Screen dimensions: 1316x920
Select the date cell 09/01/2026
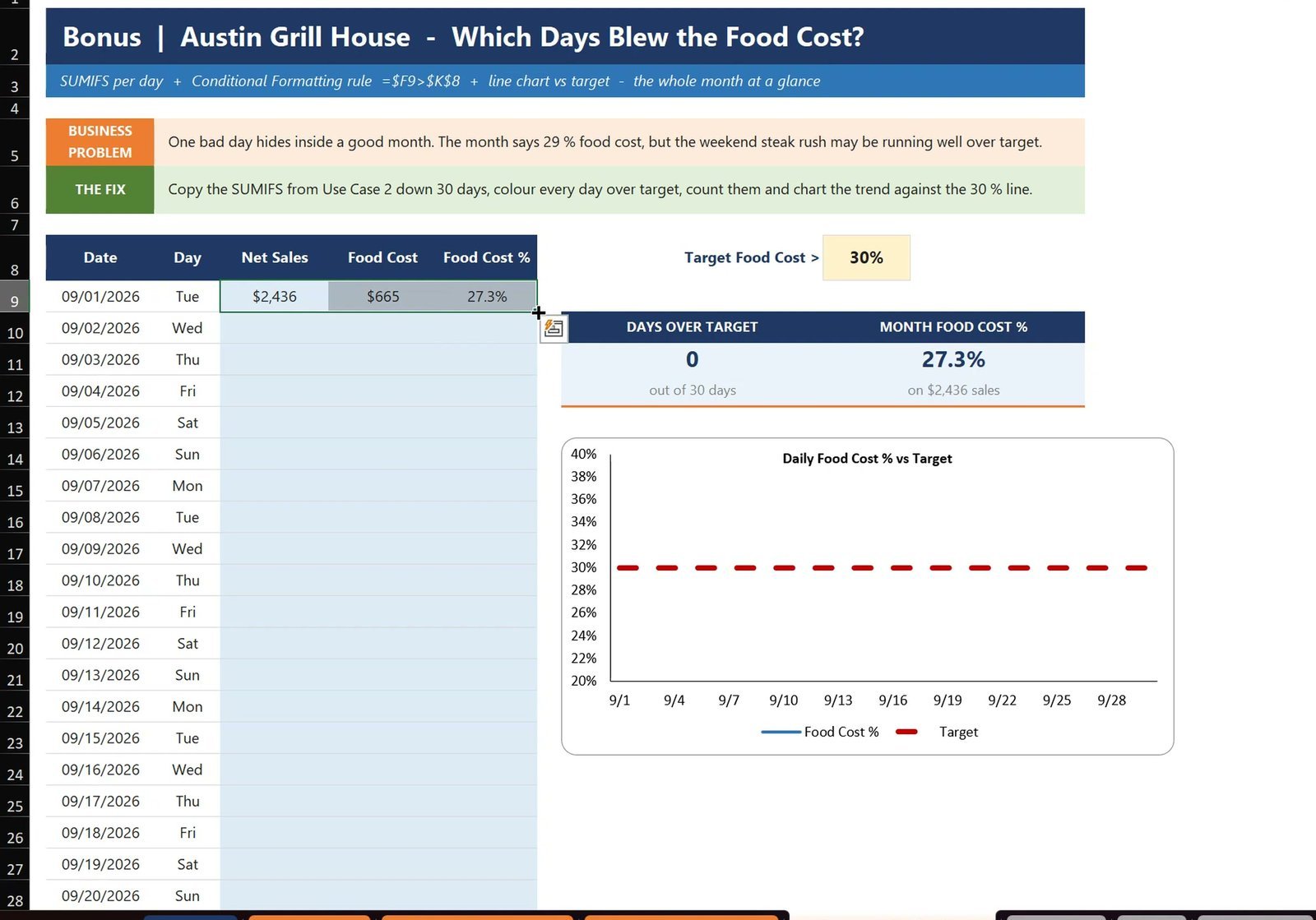tap(100, 296)
